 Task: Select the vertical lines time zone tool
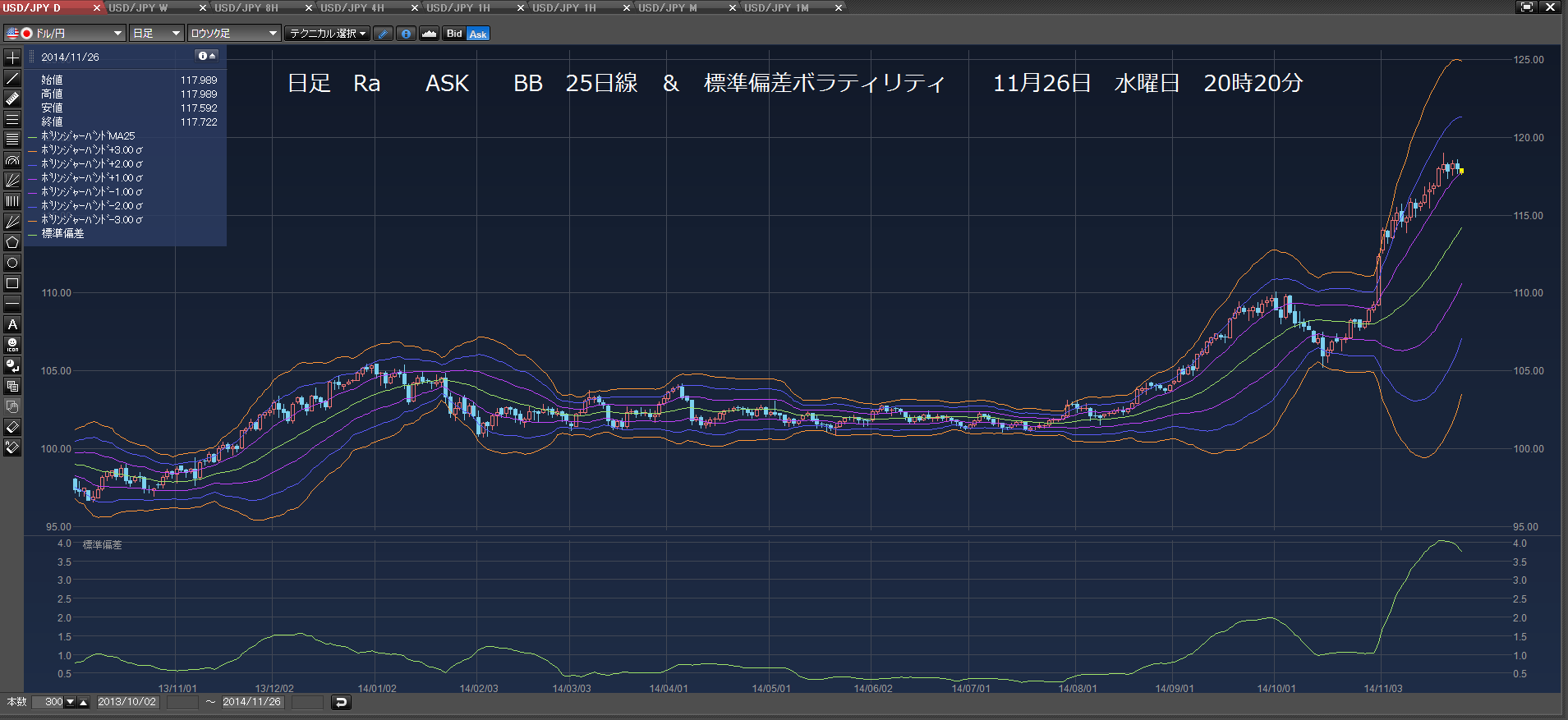(x=12, y=201)
